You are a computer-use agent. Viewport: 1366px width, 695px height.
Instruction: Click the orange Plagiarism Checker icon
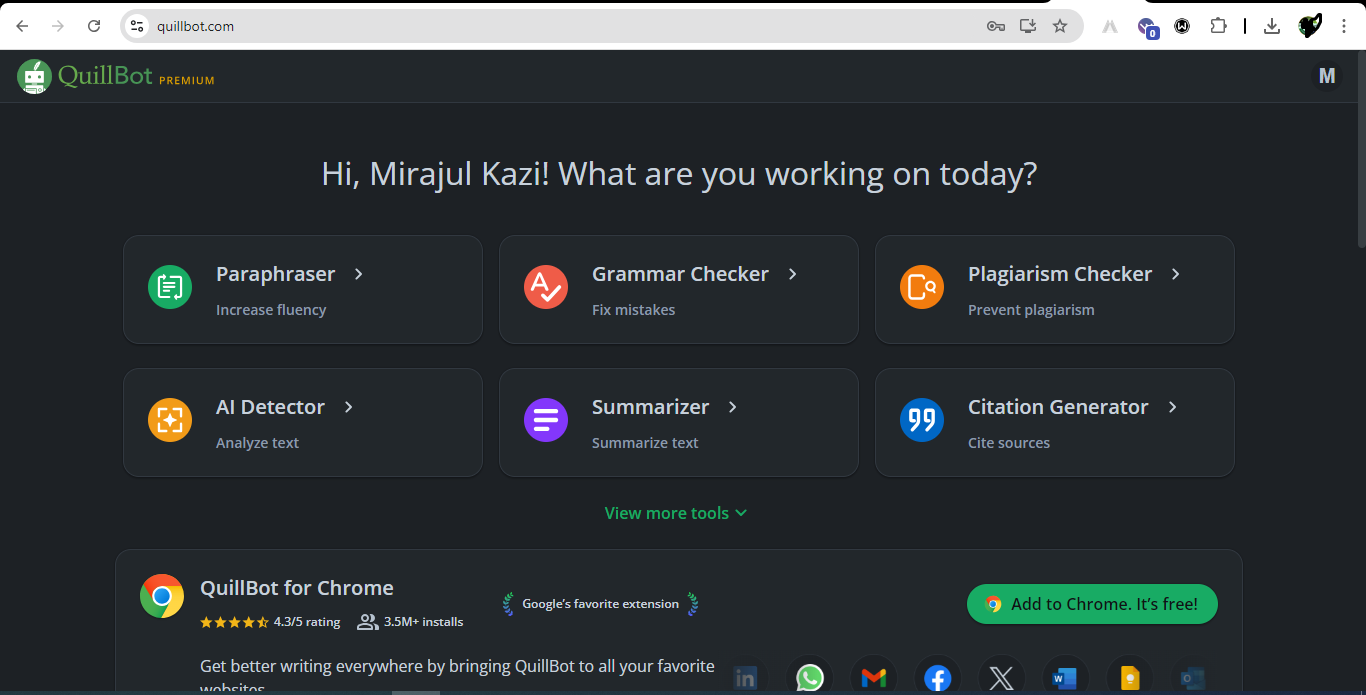pyautogui.click(x=922, y=287)
